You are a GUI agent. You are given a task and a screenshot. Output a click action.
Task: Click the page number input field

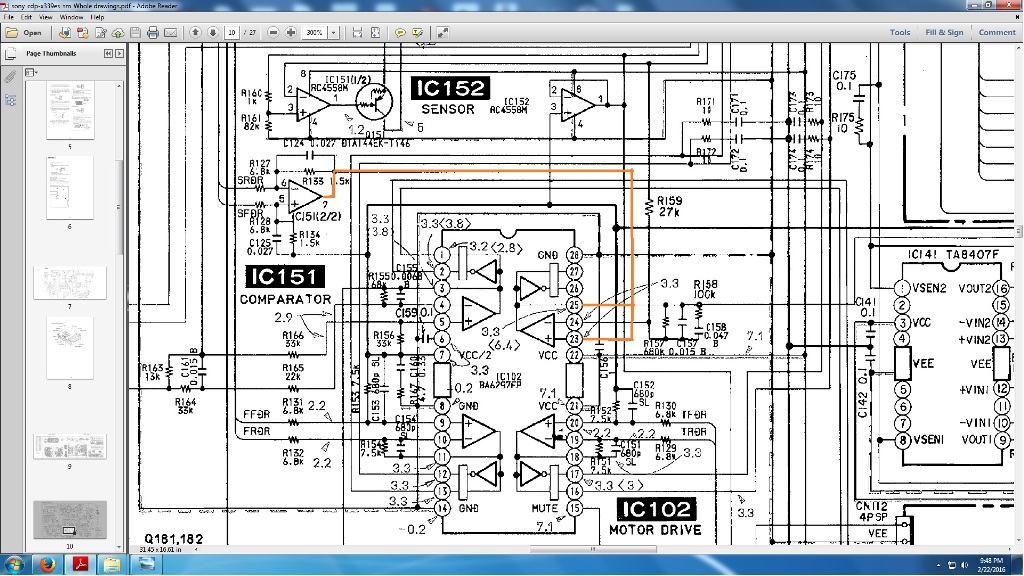pyautogui.click(x=232, y=33)
